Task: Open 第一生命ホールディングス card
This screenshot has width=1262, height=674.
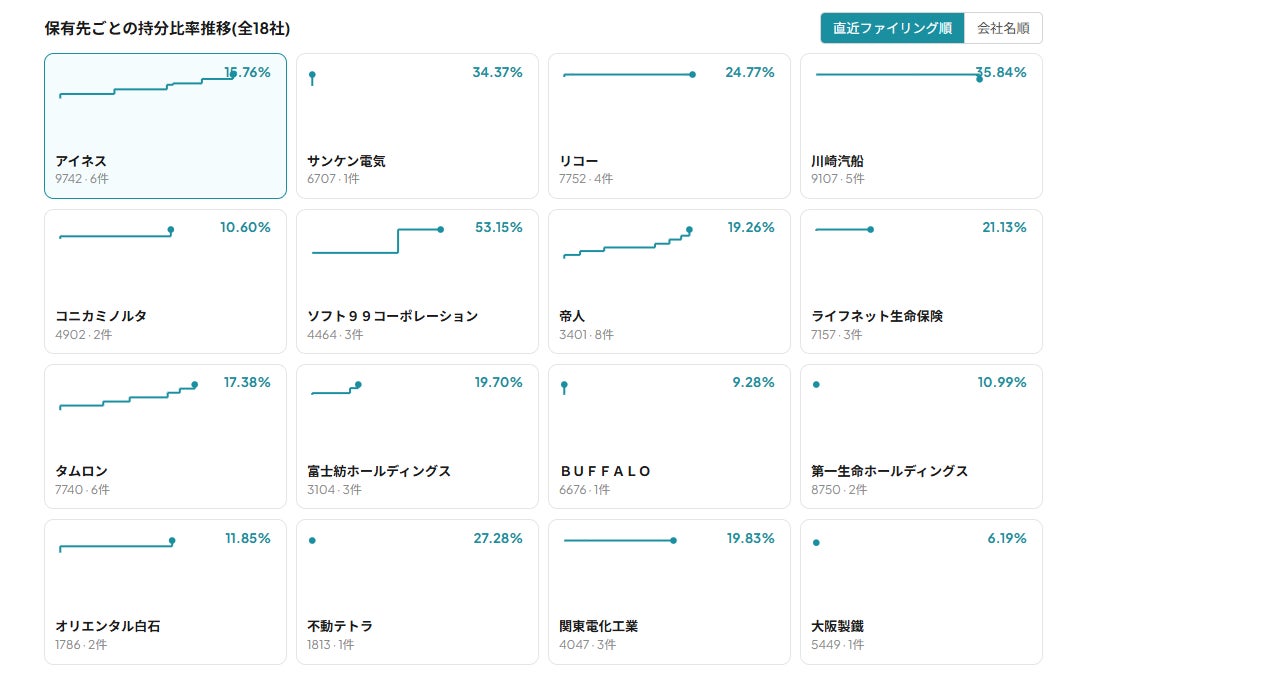Action: pyautogui.click(x=921, y=437)
